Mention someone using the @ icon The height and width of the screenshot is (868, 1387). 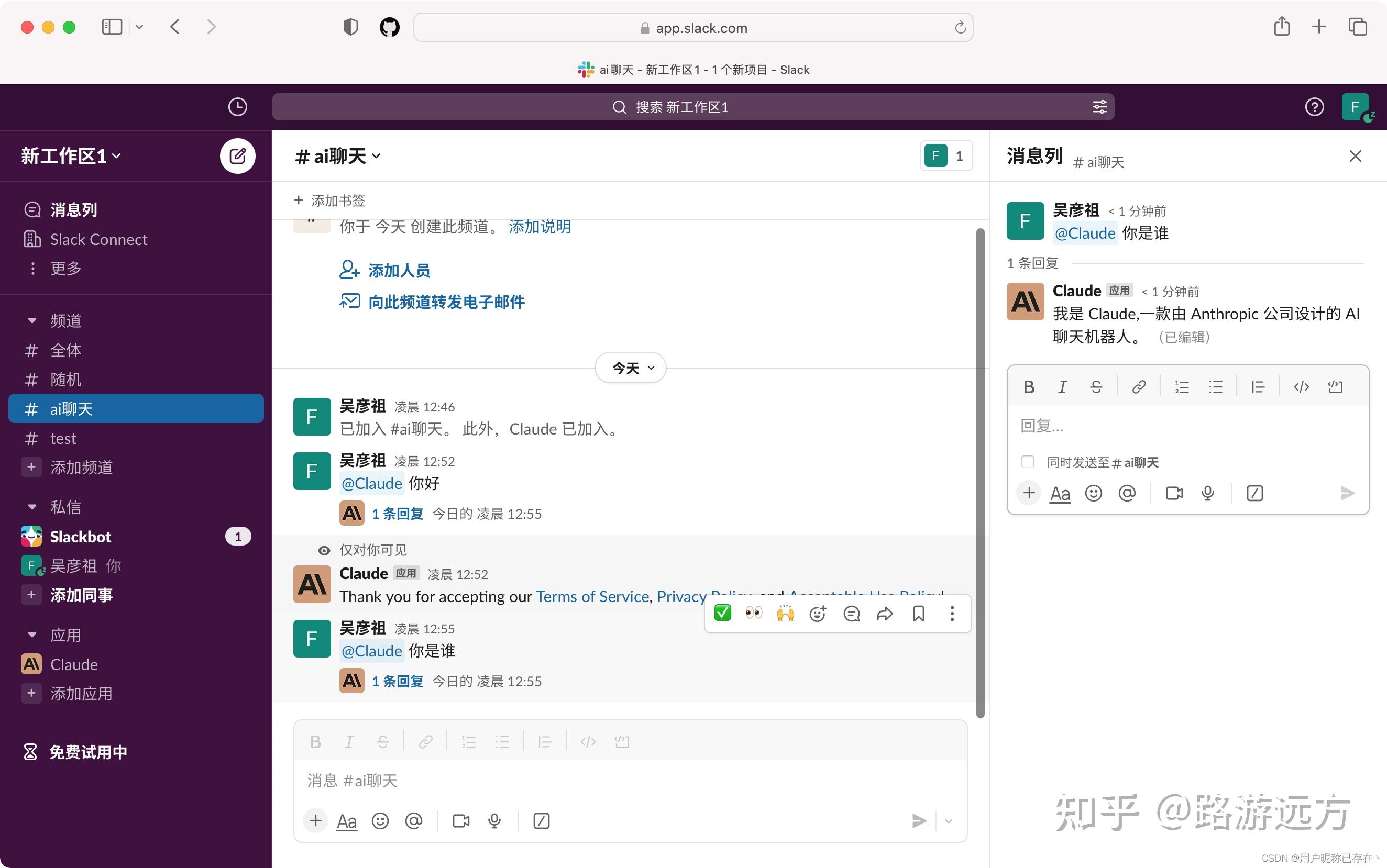coord(413,820)
